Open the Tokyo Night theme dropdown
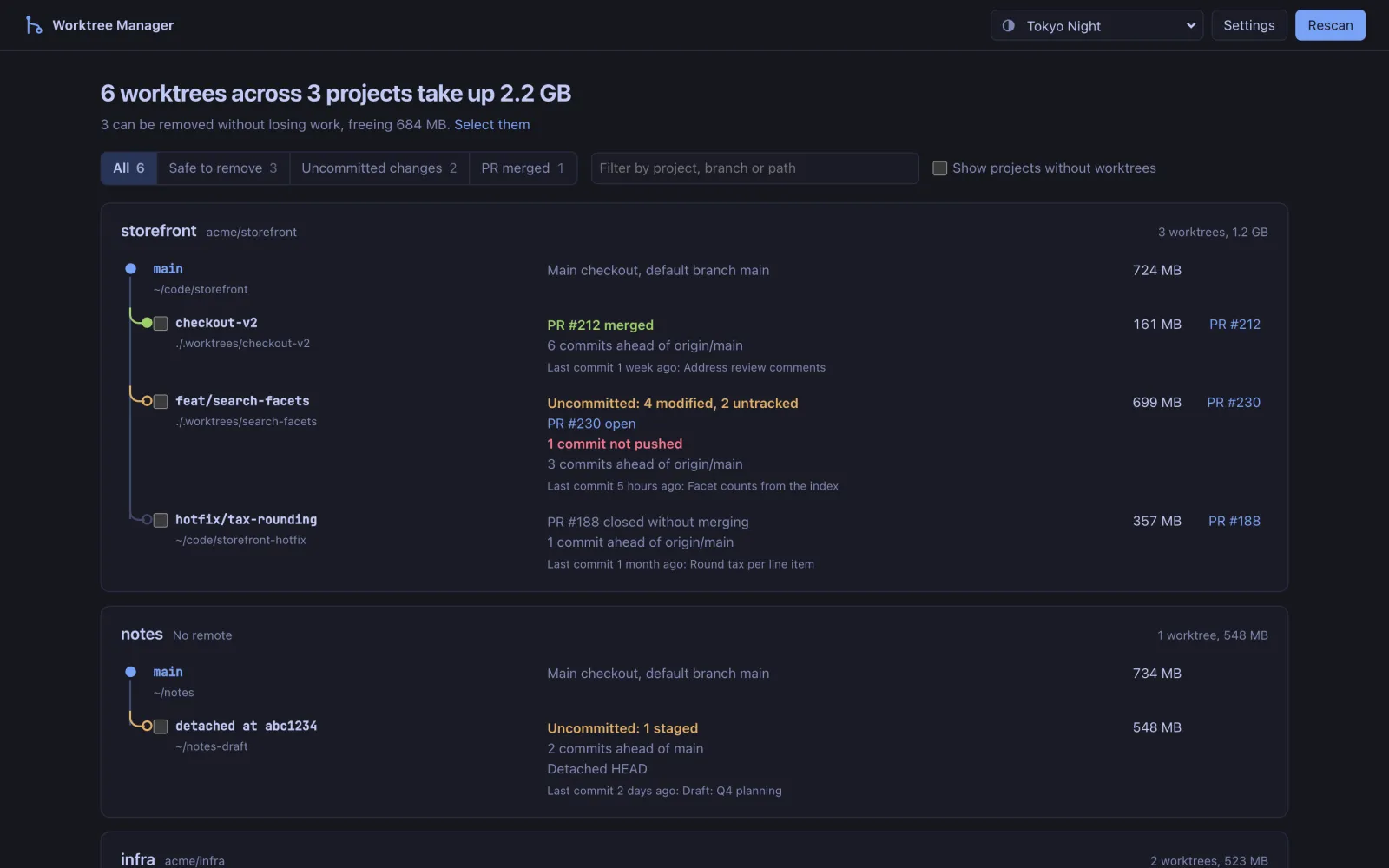The width and height of the screenshot is (1389, 868). pos(1096,25)
